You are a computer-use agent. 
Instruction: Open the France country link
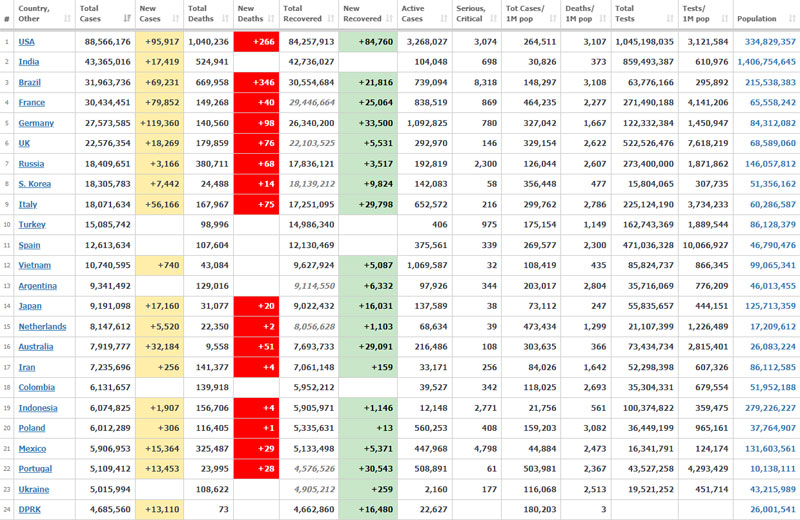coord(32,103)
